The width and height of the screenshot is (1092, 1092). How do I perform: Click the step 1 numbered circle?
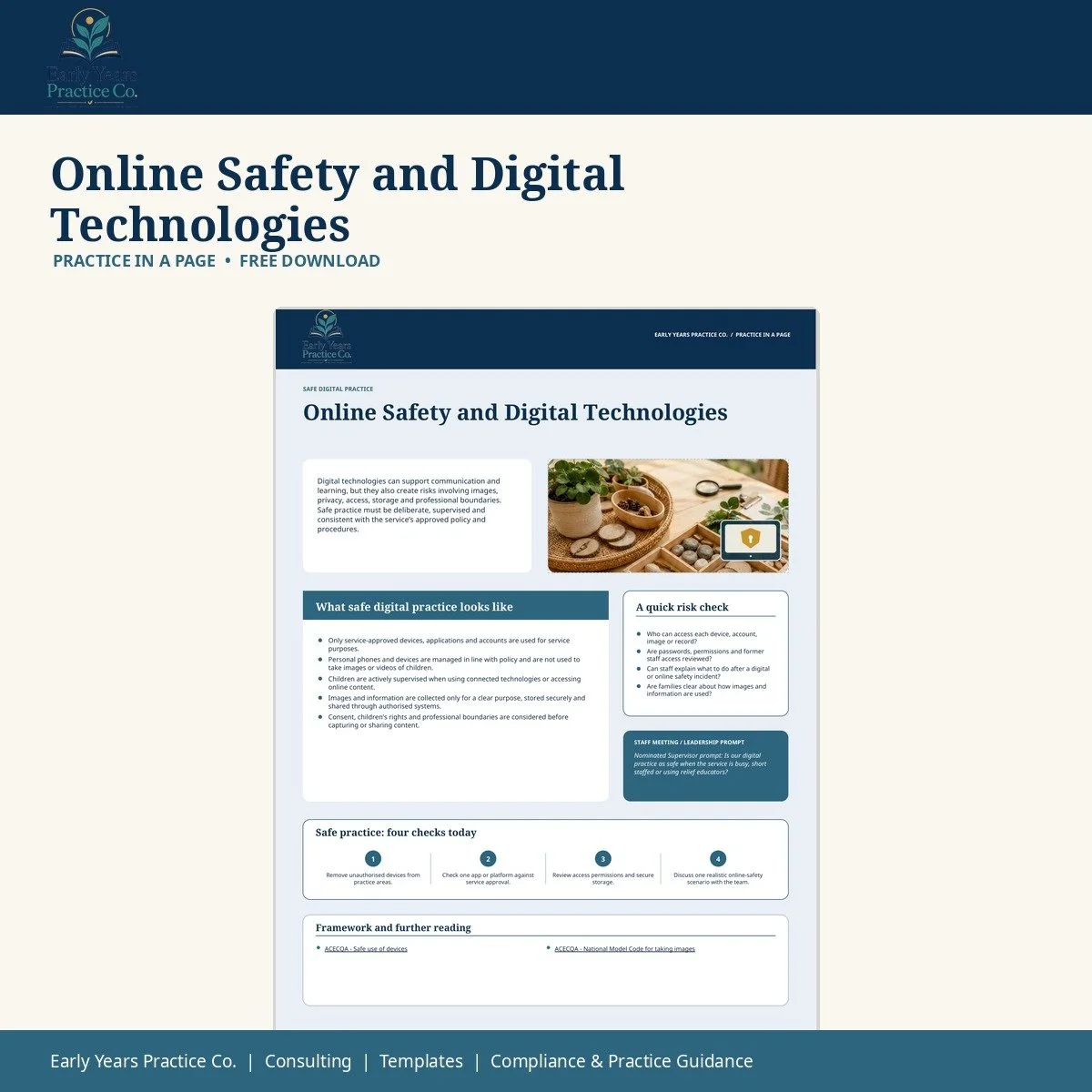point(373,859)
